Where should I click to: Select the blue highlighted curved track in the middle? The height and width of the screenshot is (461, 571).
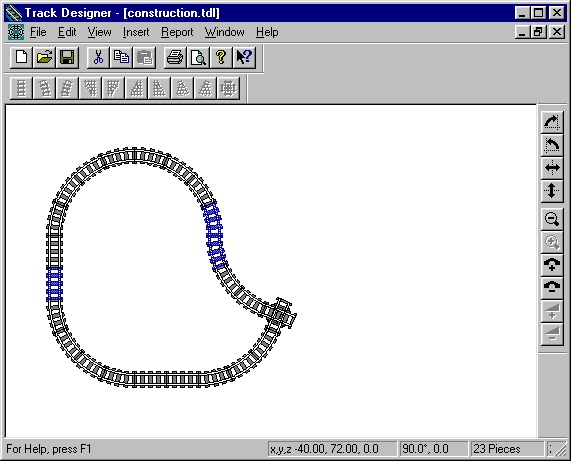[x=215, y=236]
